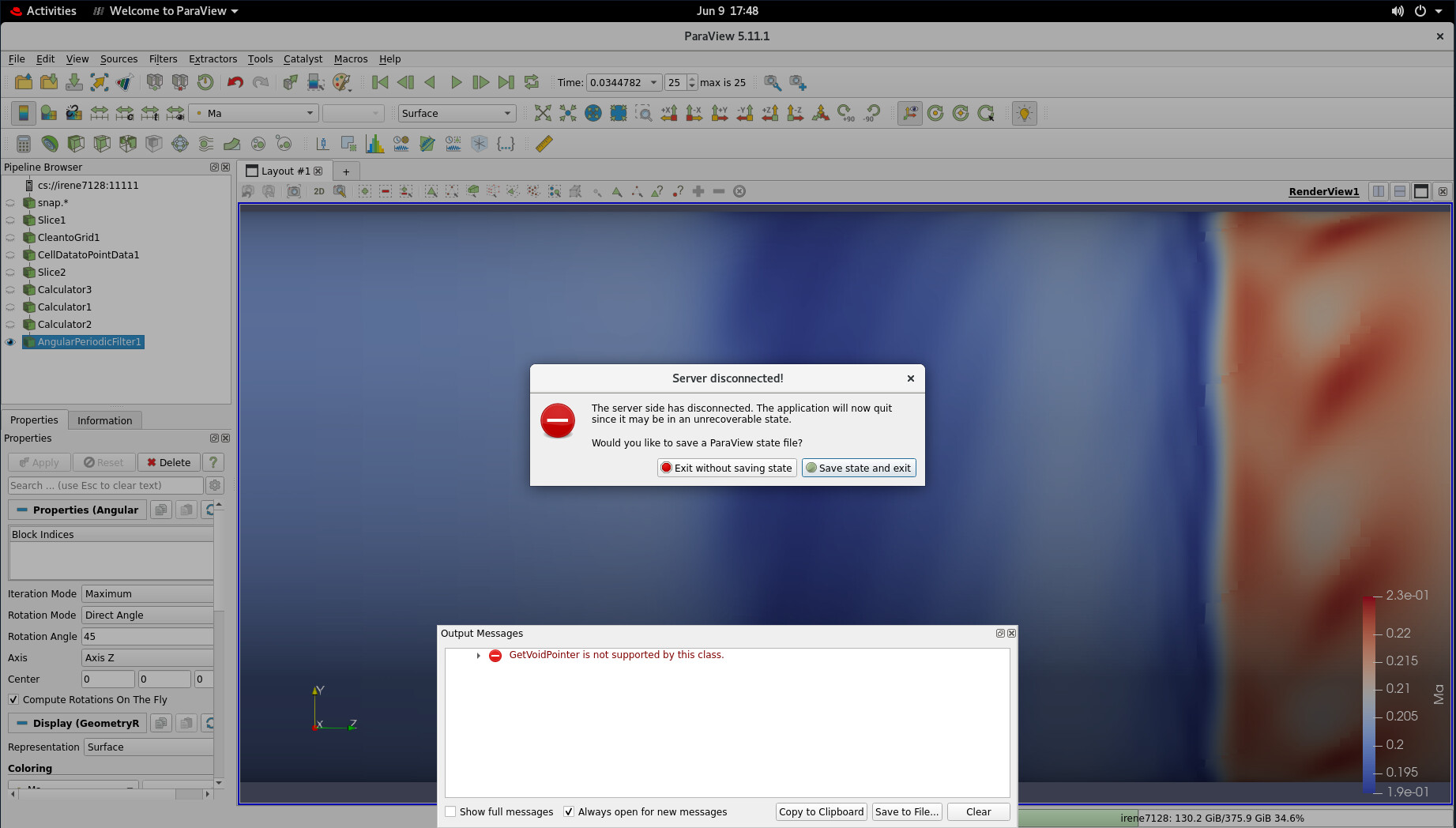Click the Rotation Angle input field
The width and height of the screenshot is (1456, 828).
[148, 637]
